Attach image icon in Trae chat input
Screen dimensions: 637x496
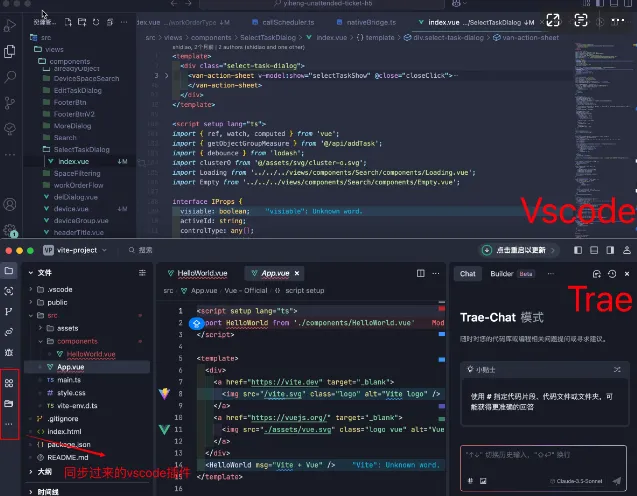pyautogui.click(x=483, y=481)
